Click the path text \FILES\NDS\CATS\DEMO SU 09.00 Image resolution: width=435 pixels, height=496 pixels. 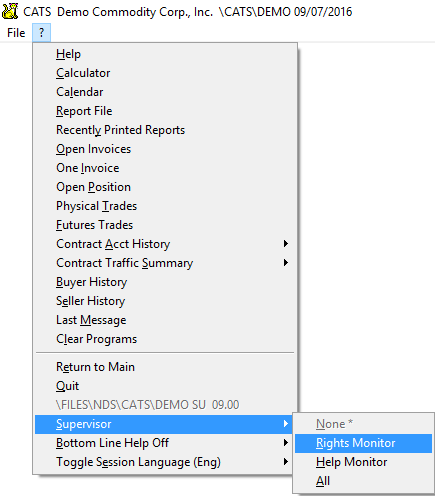click(x=147, y=405)
